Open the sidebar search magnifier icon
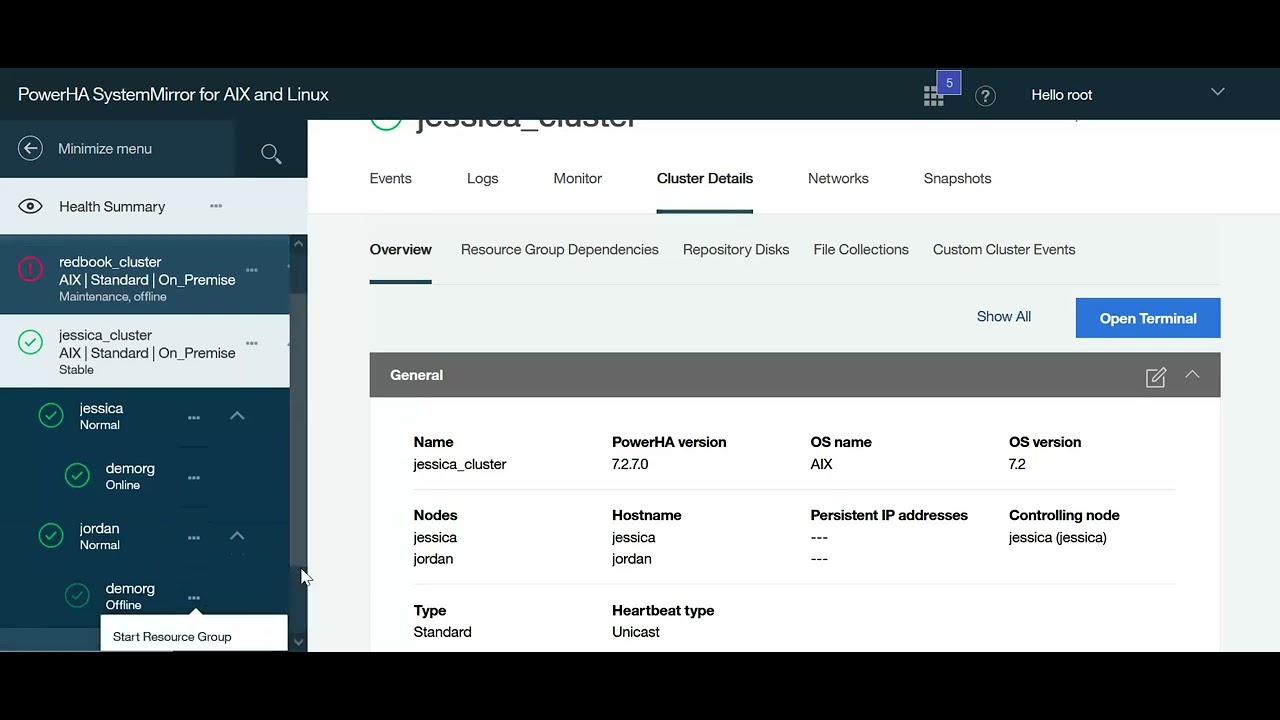1280x720 pixels. tap(271, 153)
